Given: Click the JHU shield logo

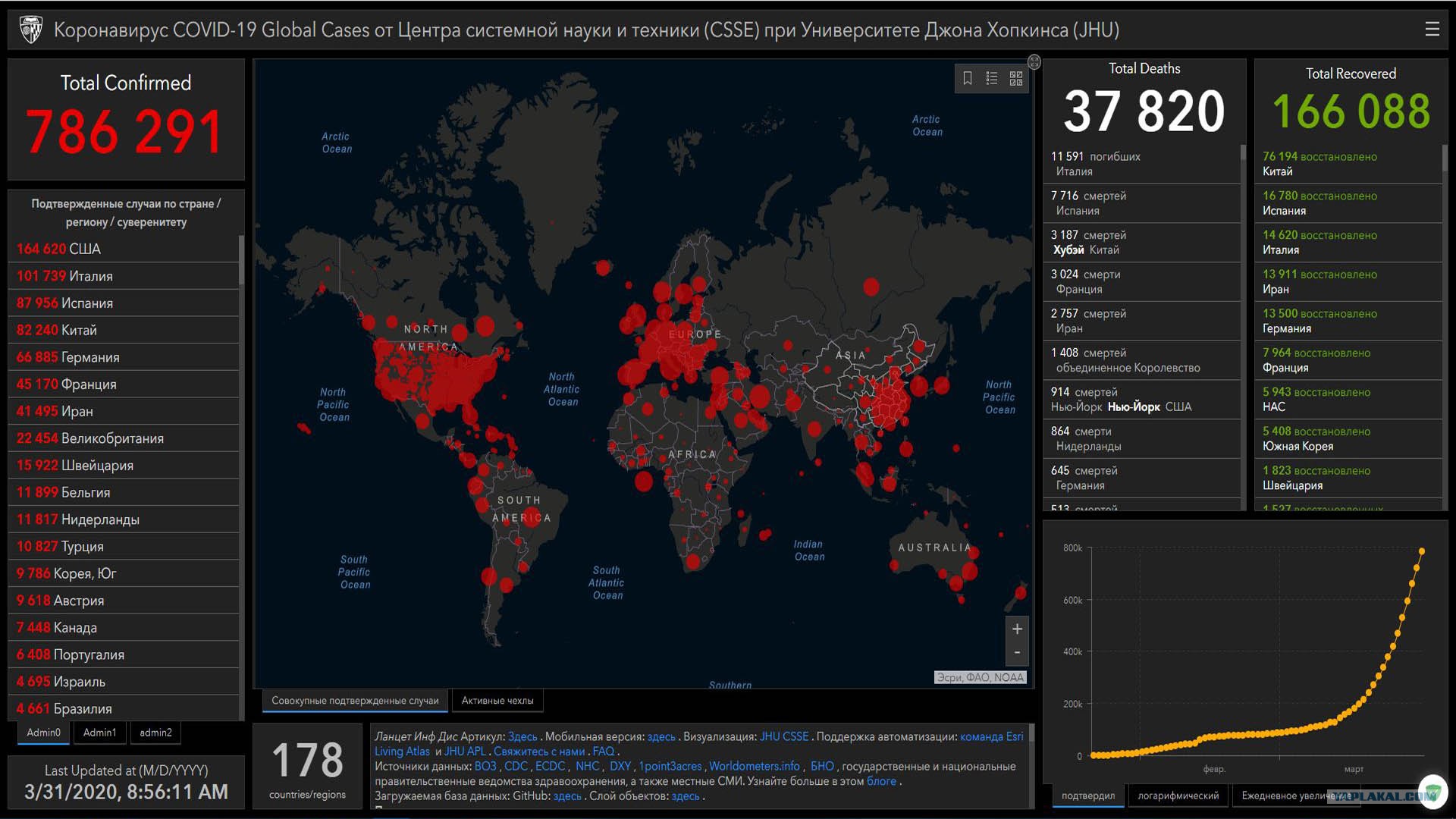Looking at the screenshot, I should pyautogui.click(x=30, y=30).
